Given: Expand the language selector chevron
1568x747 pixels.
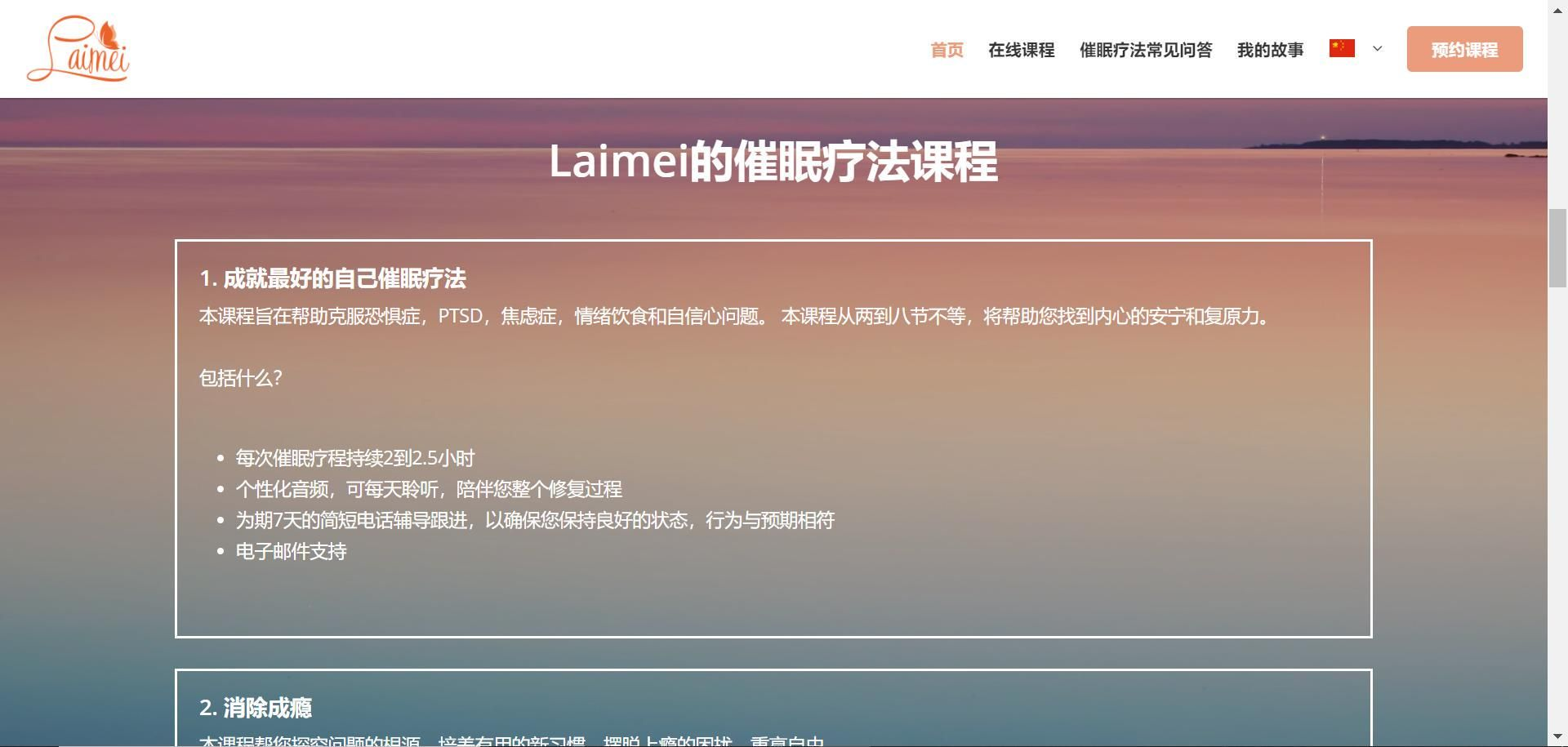Looking at the screenshot, I should pos(1377,49).
